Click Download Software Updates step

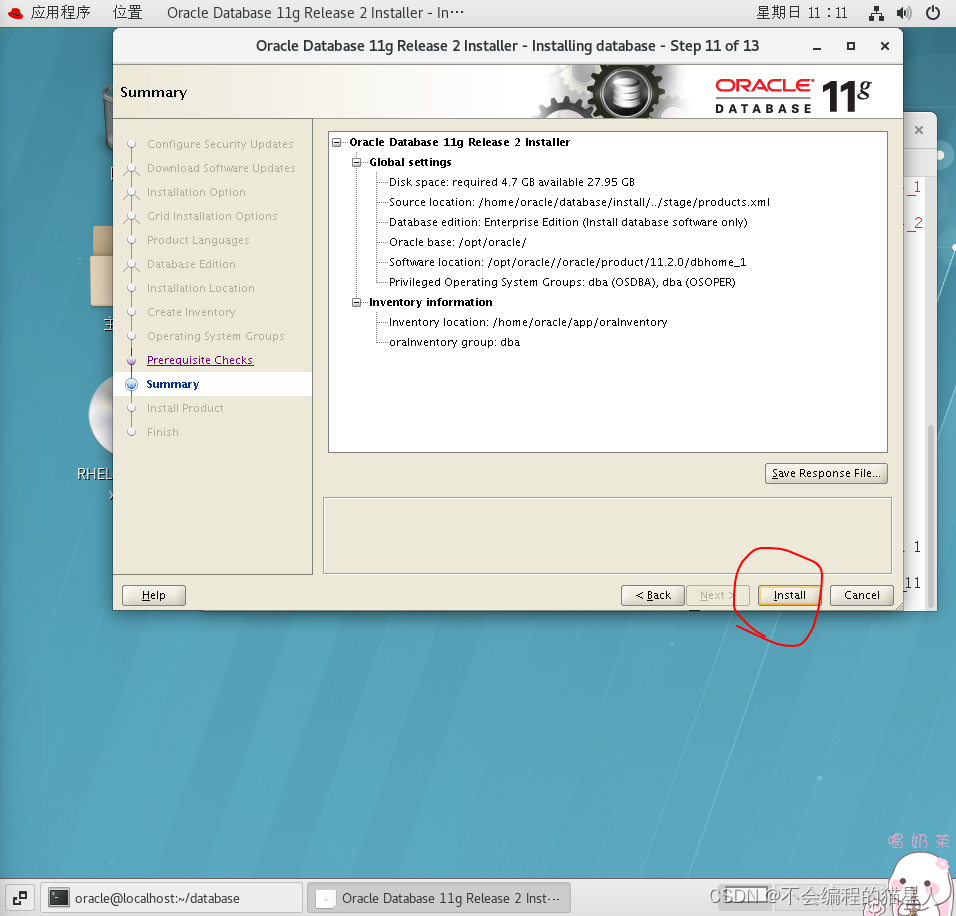(x=221, y=168)
